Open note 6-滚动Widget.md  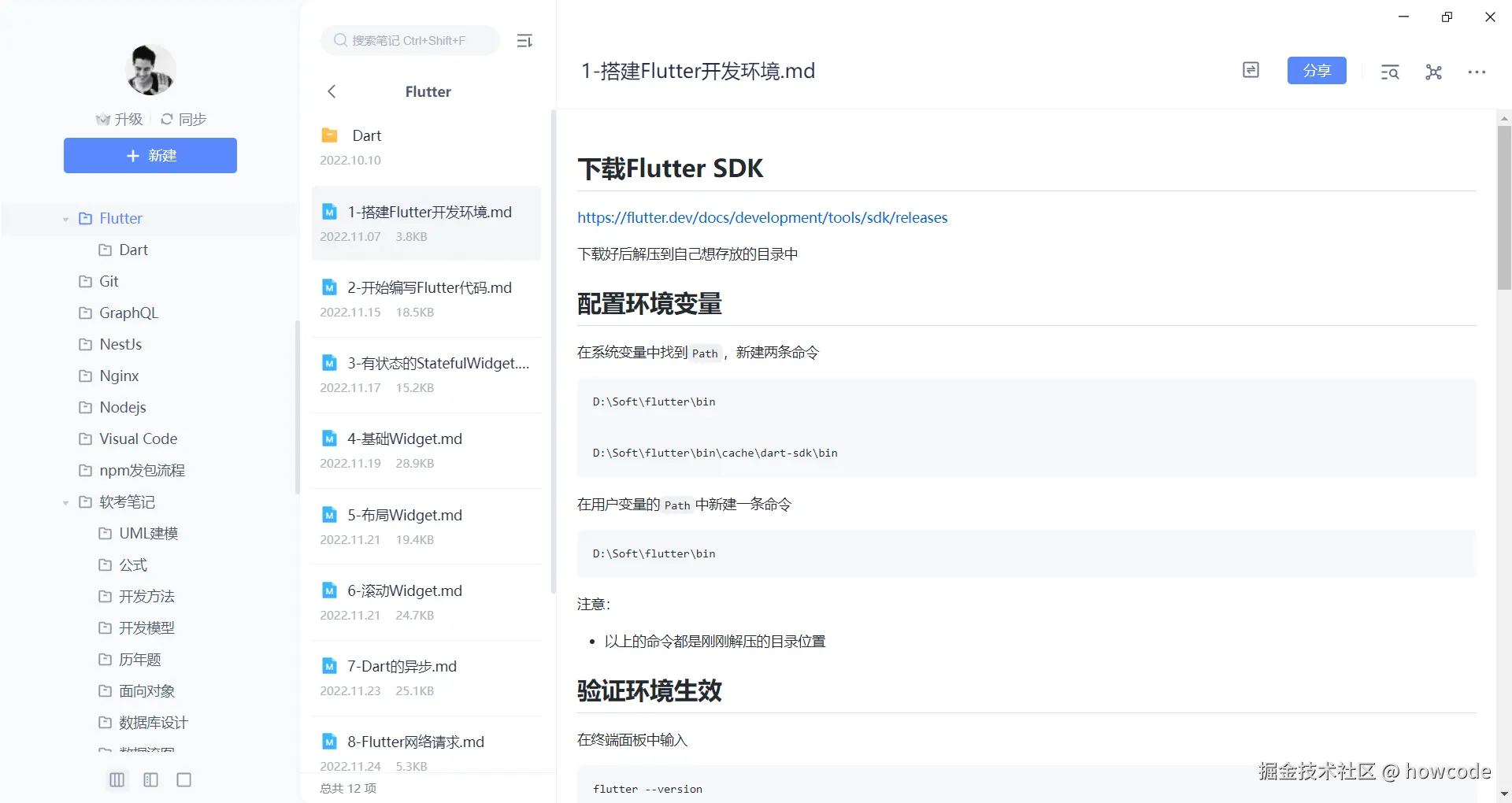(x=426, y=602)
